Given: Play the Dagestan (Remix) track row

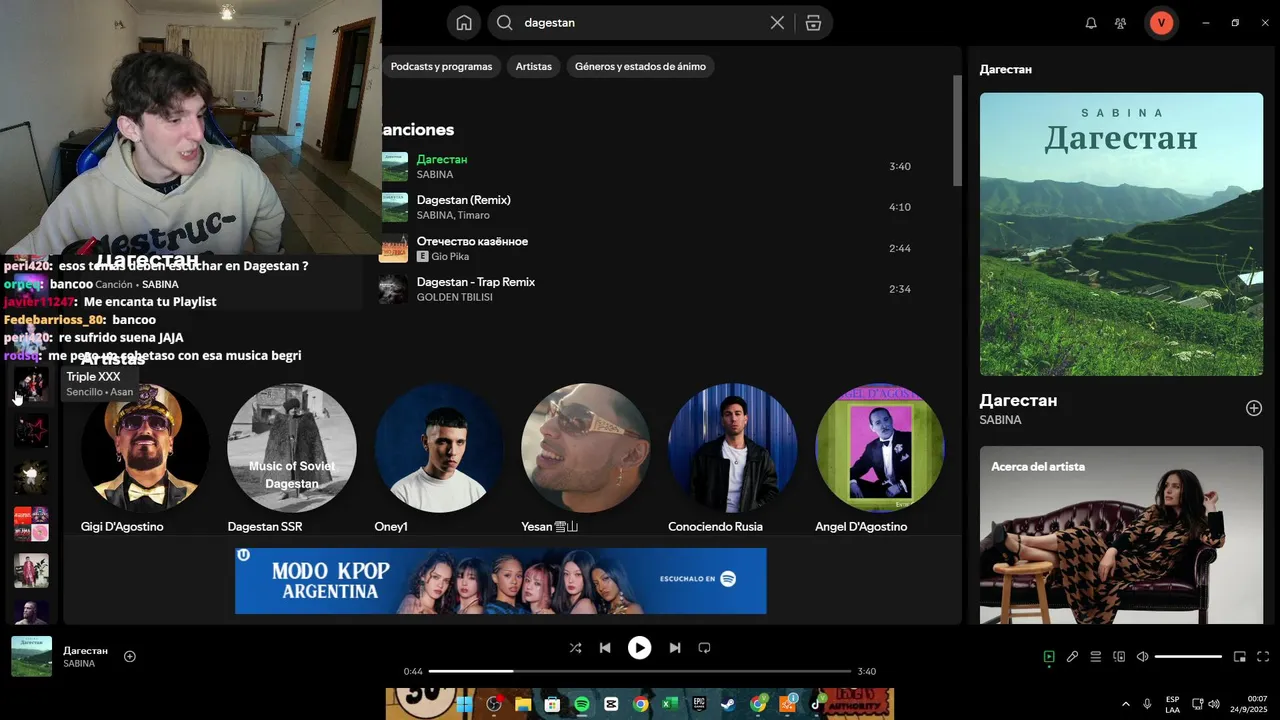Looking at the screenshot, I should (650, 207).
